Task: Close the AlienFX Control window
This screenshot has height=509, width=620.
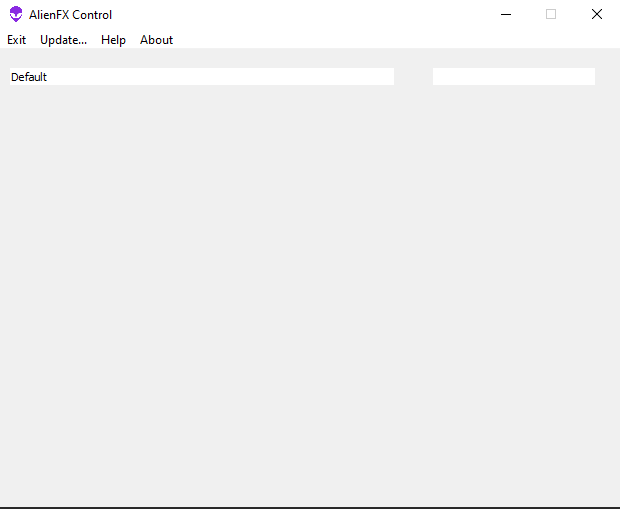Action: point(597,14)
